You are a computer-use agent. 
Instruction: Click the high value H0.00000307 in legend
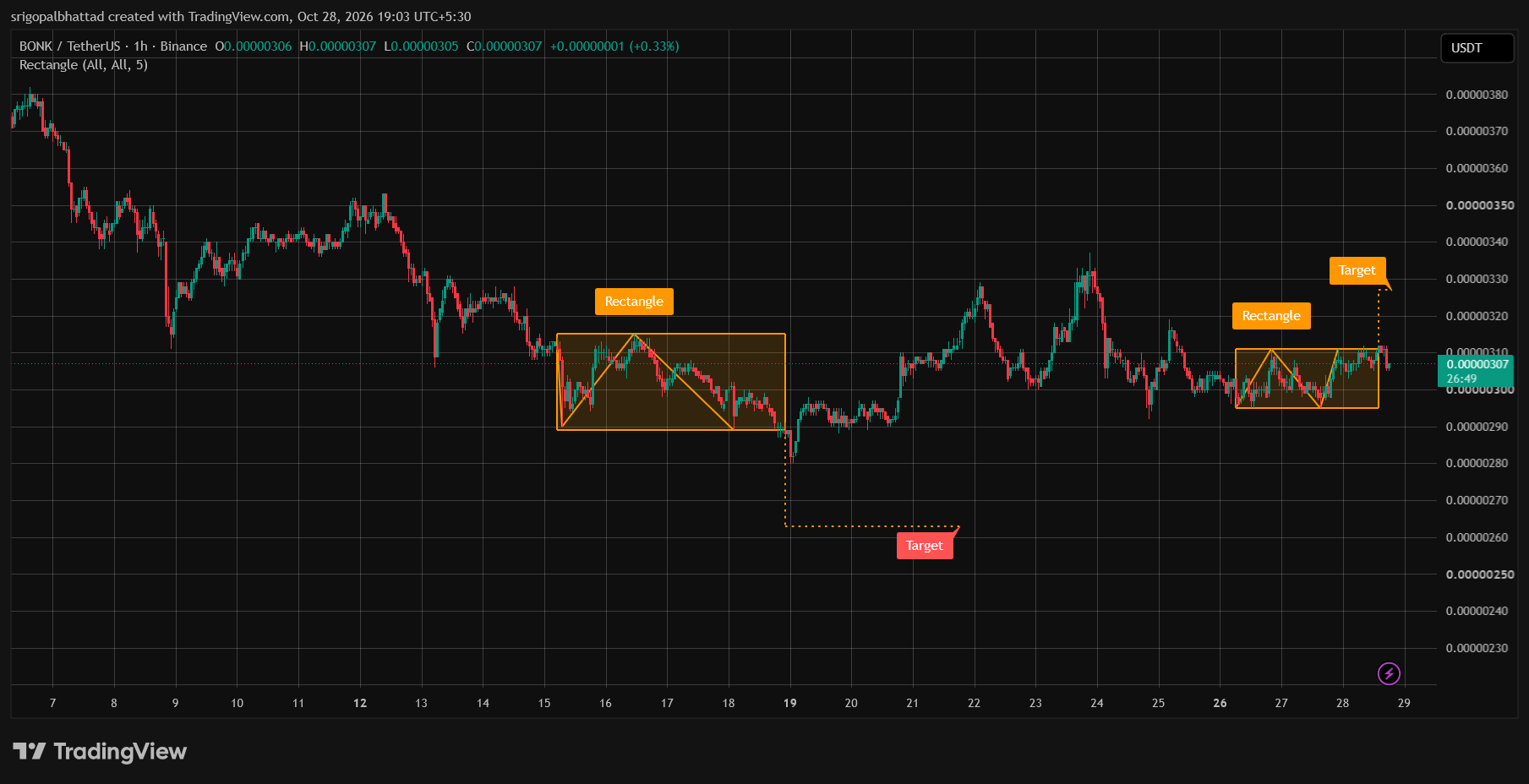coord(337,46)
